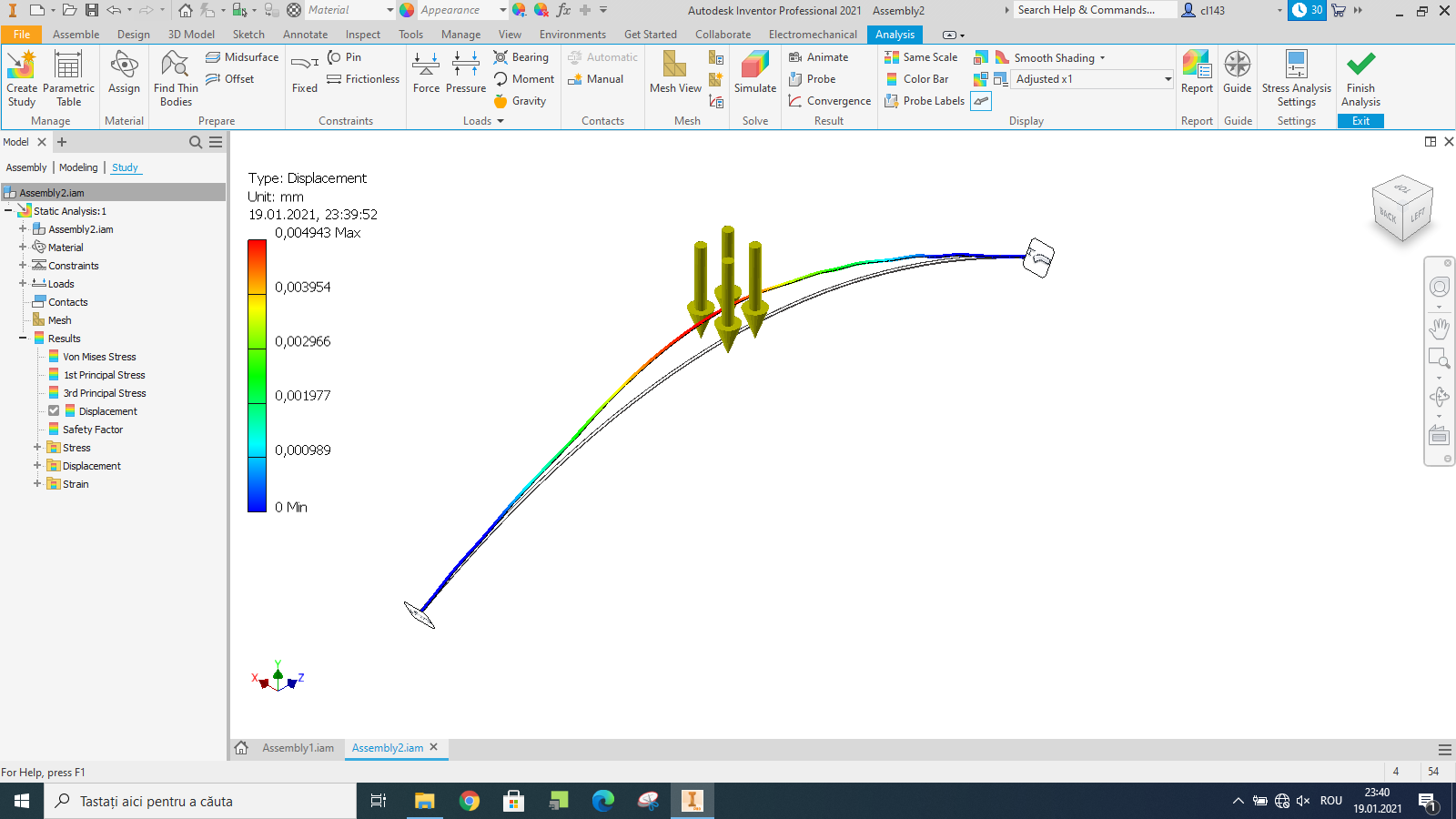
Task: Select the Offset tool
Action: click(x=230, y=79)
